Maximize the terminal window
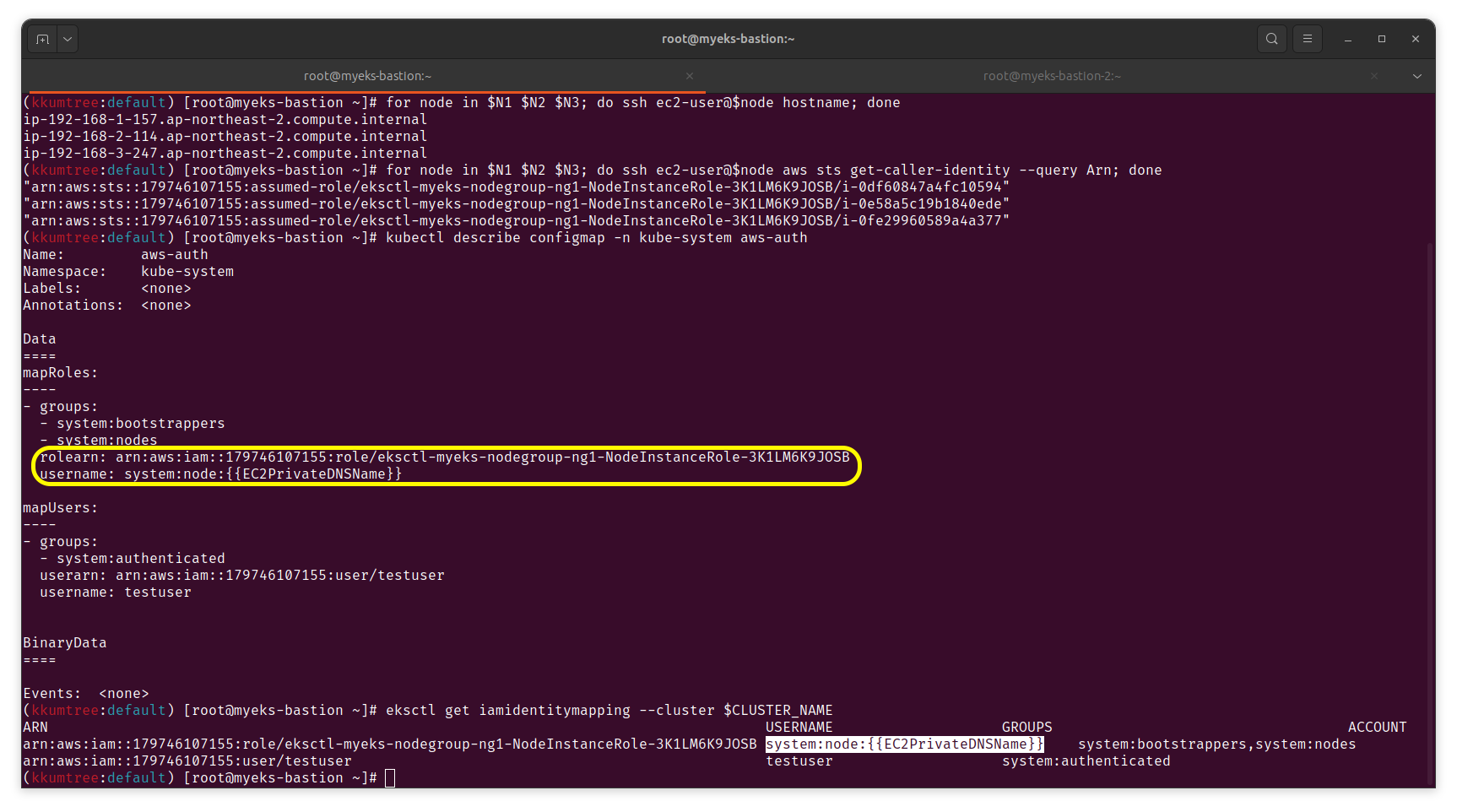 coord(1382,39)
